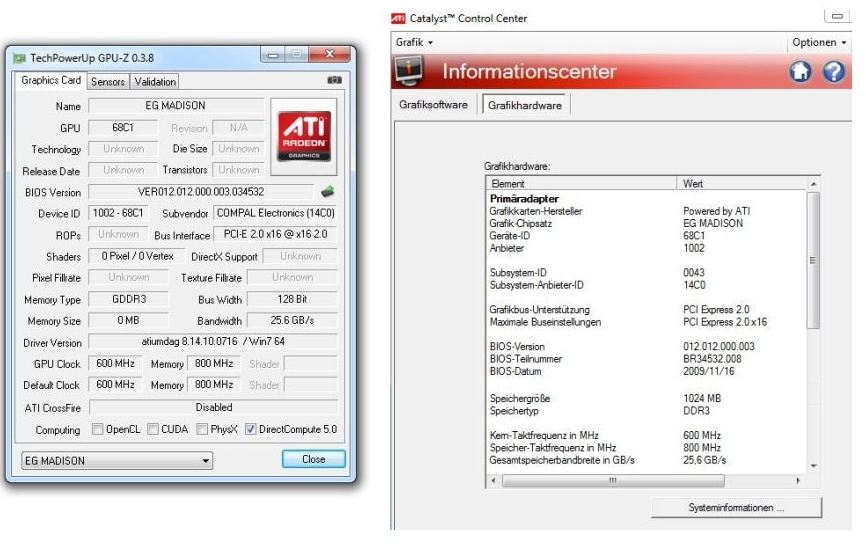Enable the OpenCL checkbox

point(97,429)
